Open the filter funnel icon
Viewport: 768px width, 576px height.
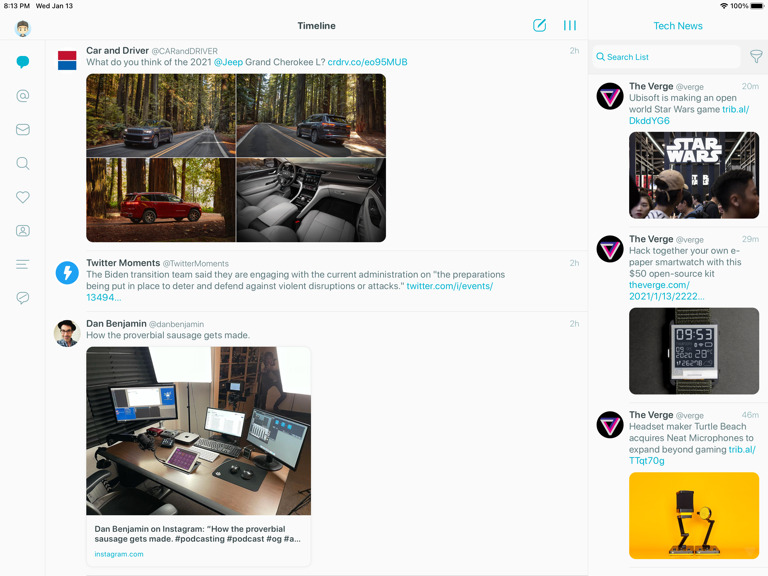click(756, 57)
